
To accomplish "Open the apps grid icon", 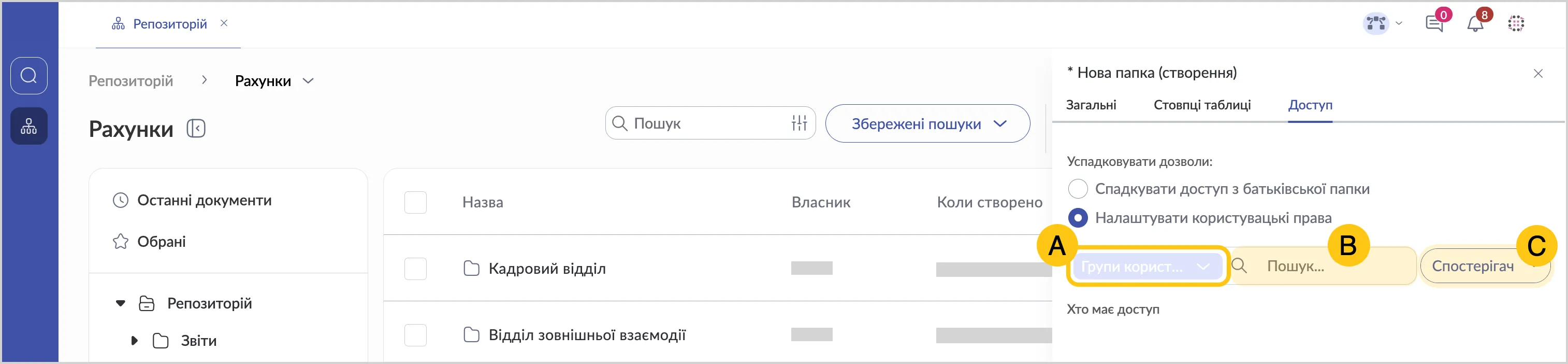I will pos(1516,24).
